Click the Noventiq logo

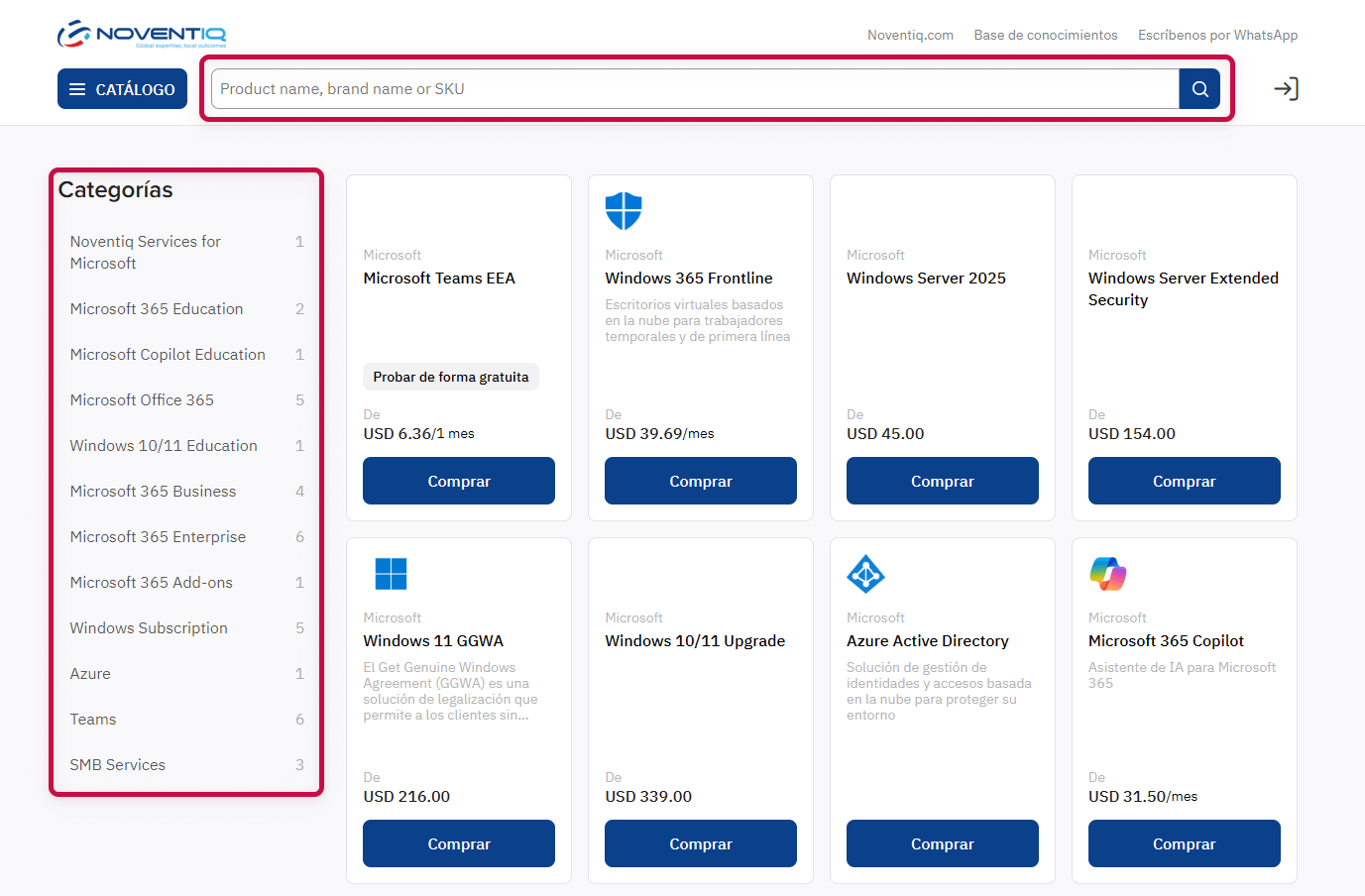[x=142, y=34]
